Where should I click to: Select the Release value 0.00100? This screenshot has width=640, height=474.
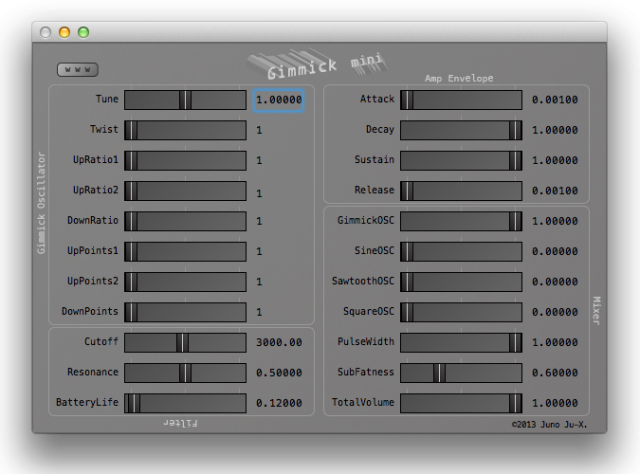(x=555, y=191)
